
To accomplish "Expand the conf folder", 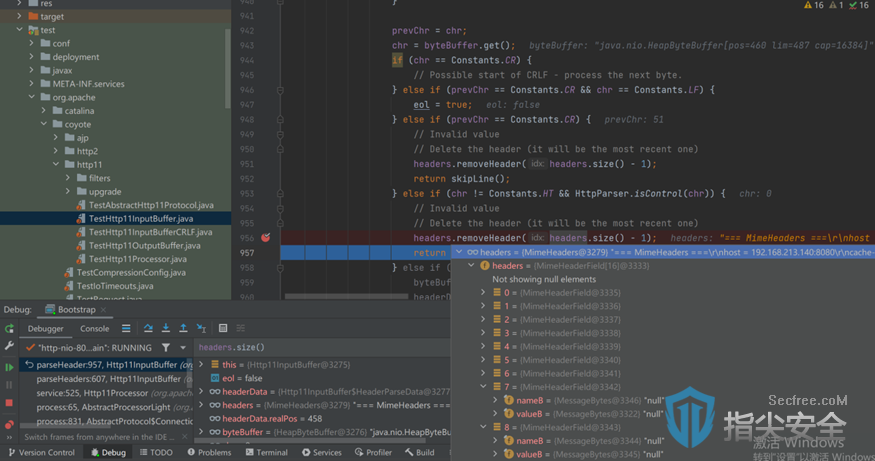I will [x=32, y=43].
